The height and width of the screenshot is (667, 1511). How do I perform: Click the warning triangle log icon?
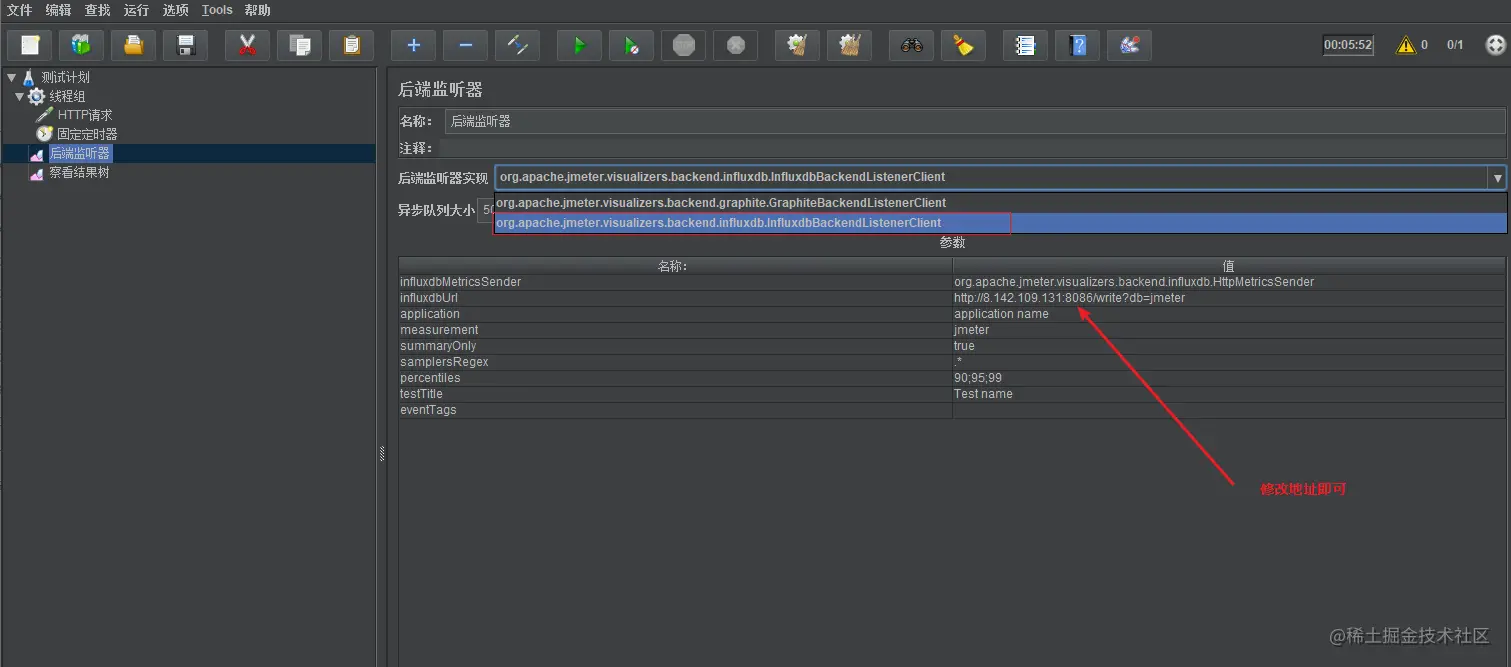point(1406,45)
